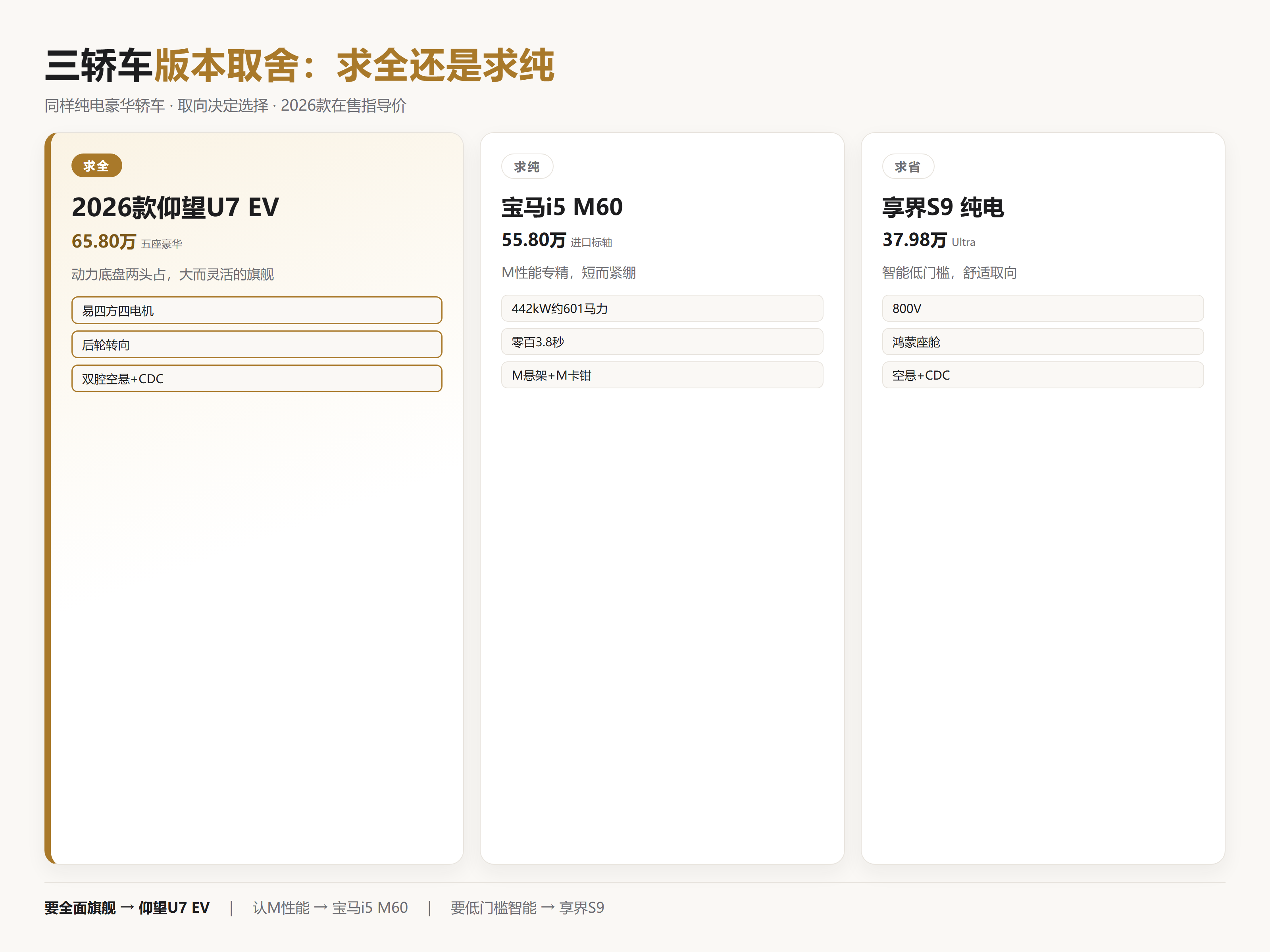
Task: Click the 求纯 badge
Action: tap(527, 167)
